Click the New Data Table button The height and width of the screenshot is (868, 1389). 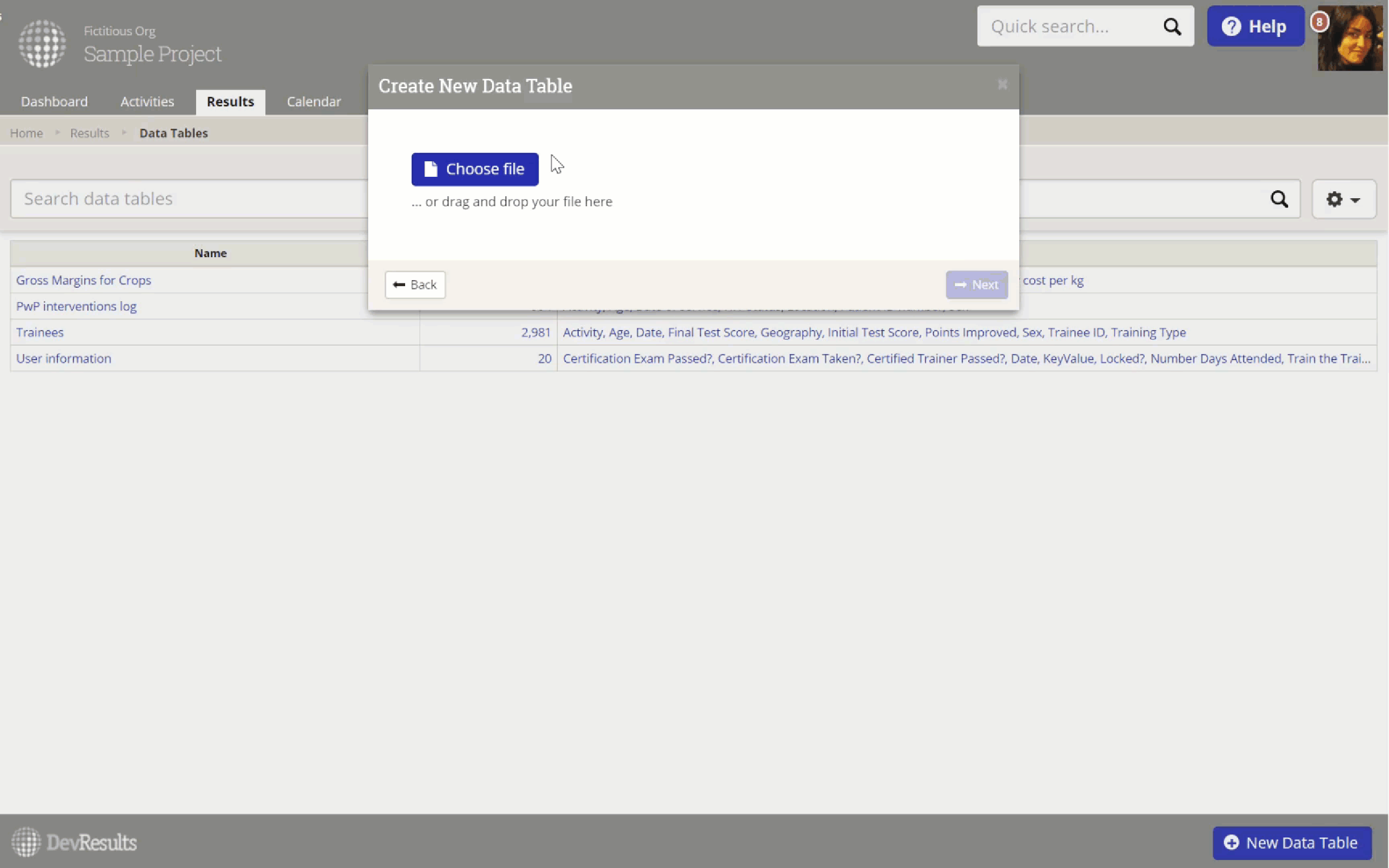click(x=1291, y=842)
